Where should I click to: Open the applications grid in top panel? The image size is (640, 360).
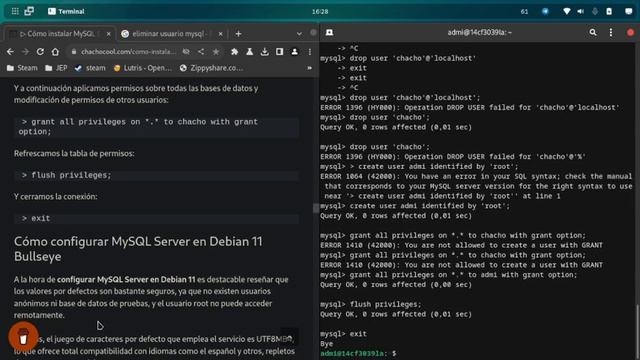pyautogui.click(x=15, y=11)
